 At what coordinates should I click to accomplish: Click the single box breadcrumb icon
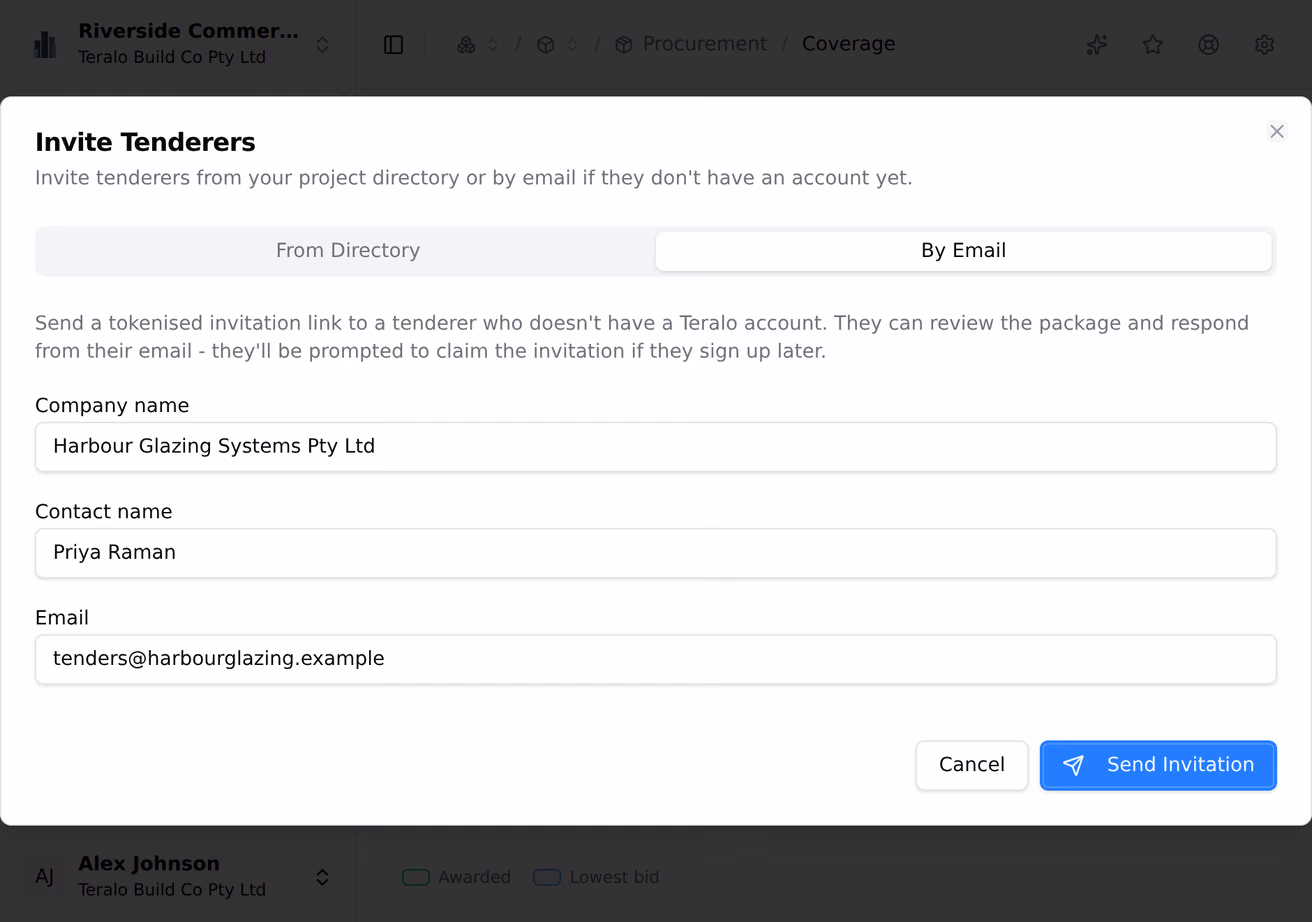546,45
